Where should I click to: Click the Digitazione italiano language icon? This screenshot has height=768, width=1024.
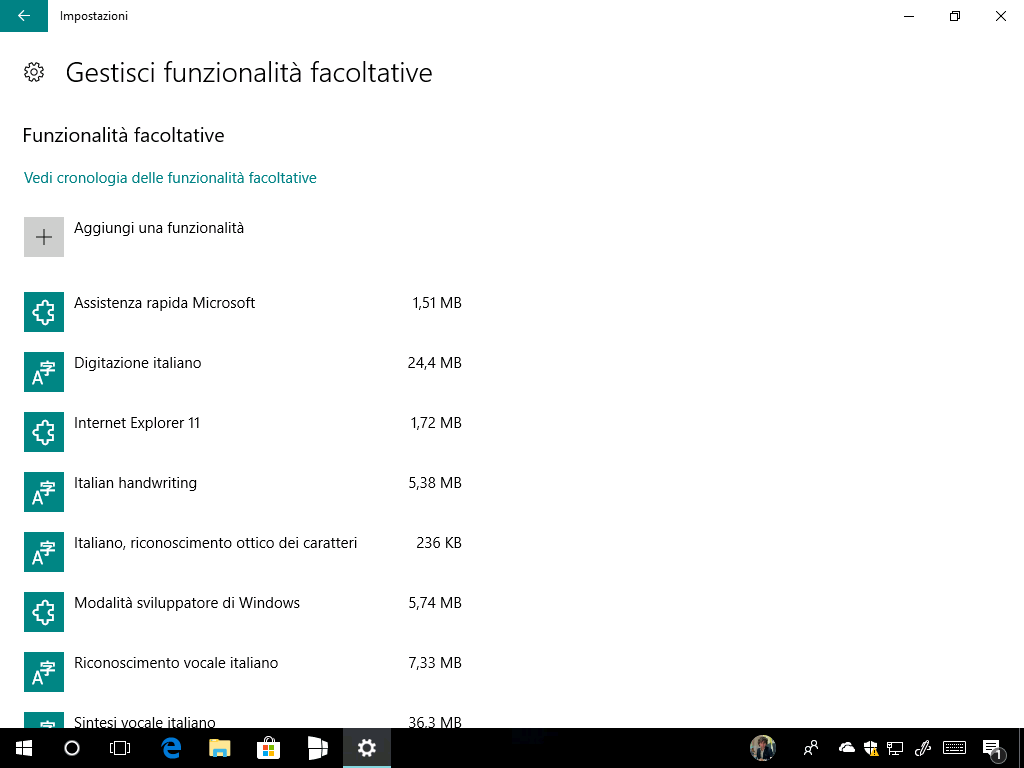click(x=44, y=372)
